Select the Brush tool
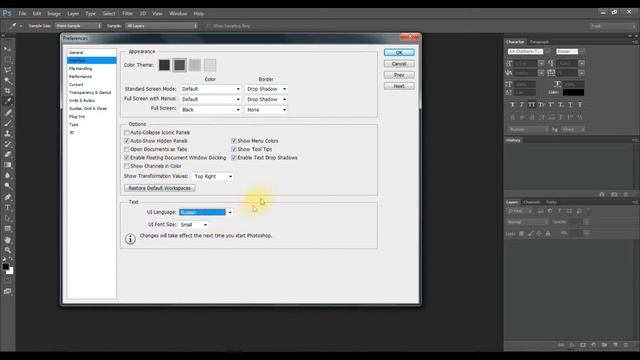Image resolution: width=640 pixels, height=360 pixels. click(x=8, y=123)
